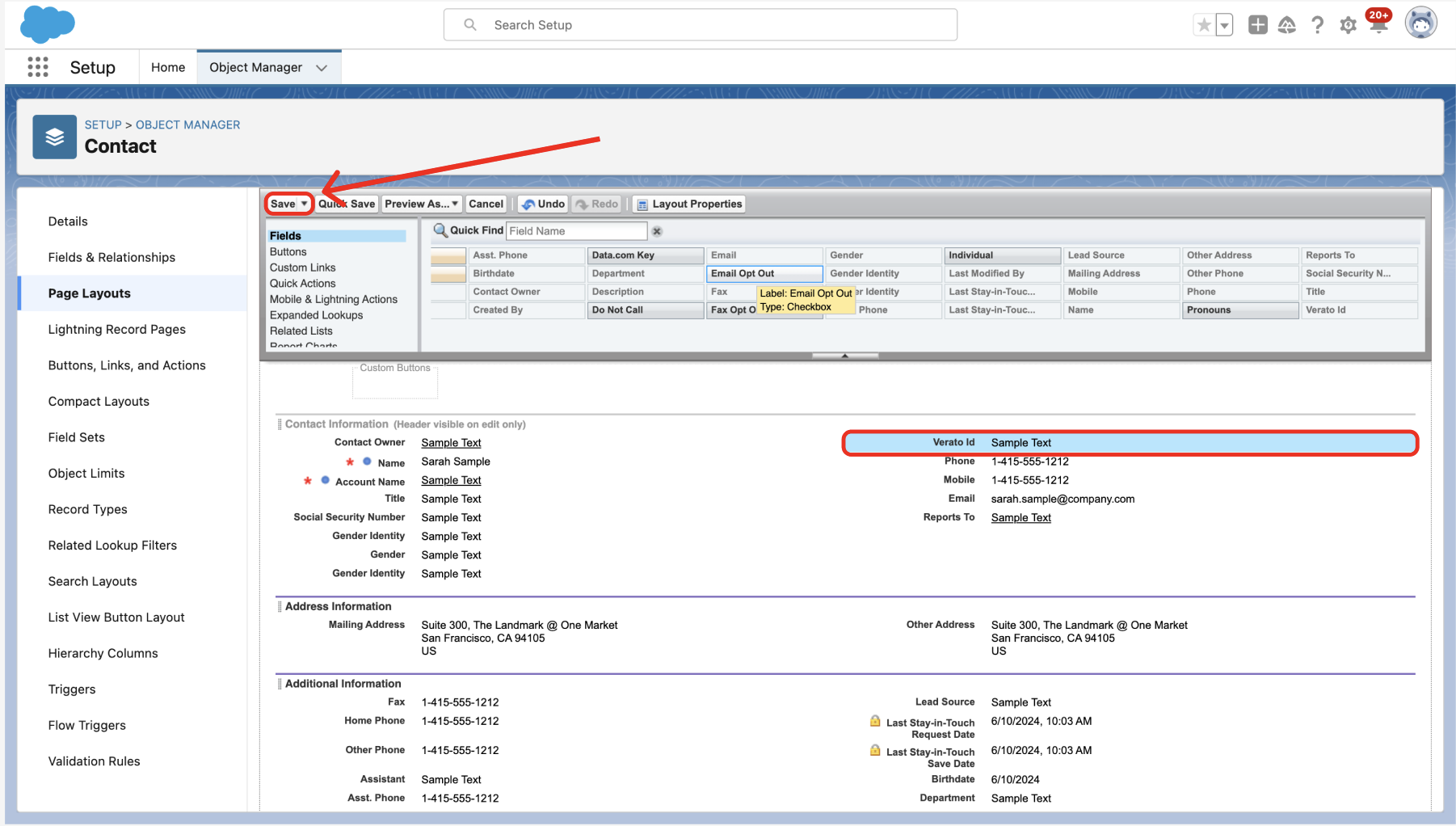Viewport: 1456px width, 826px height.
Task: Select the Data.com Key palette field
Action: pos(646,255)
